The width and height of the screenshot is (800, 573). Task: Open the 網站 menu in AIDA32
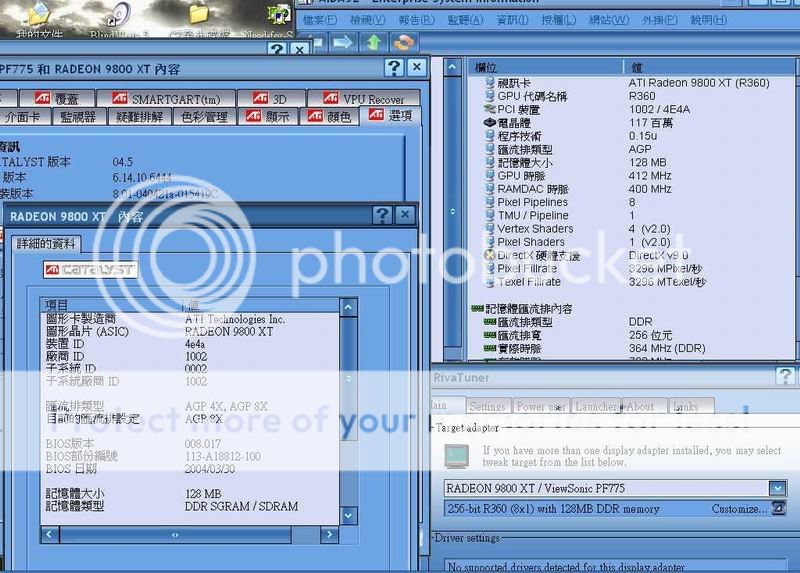[x=609, y=20]
